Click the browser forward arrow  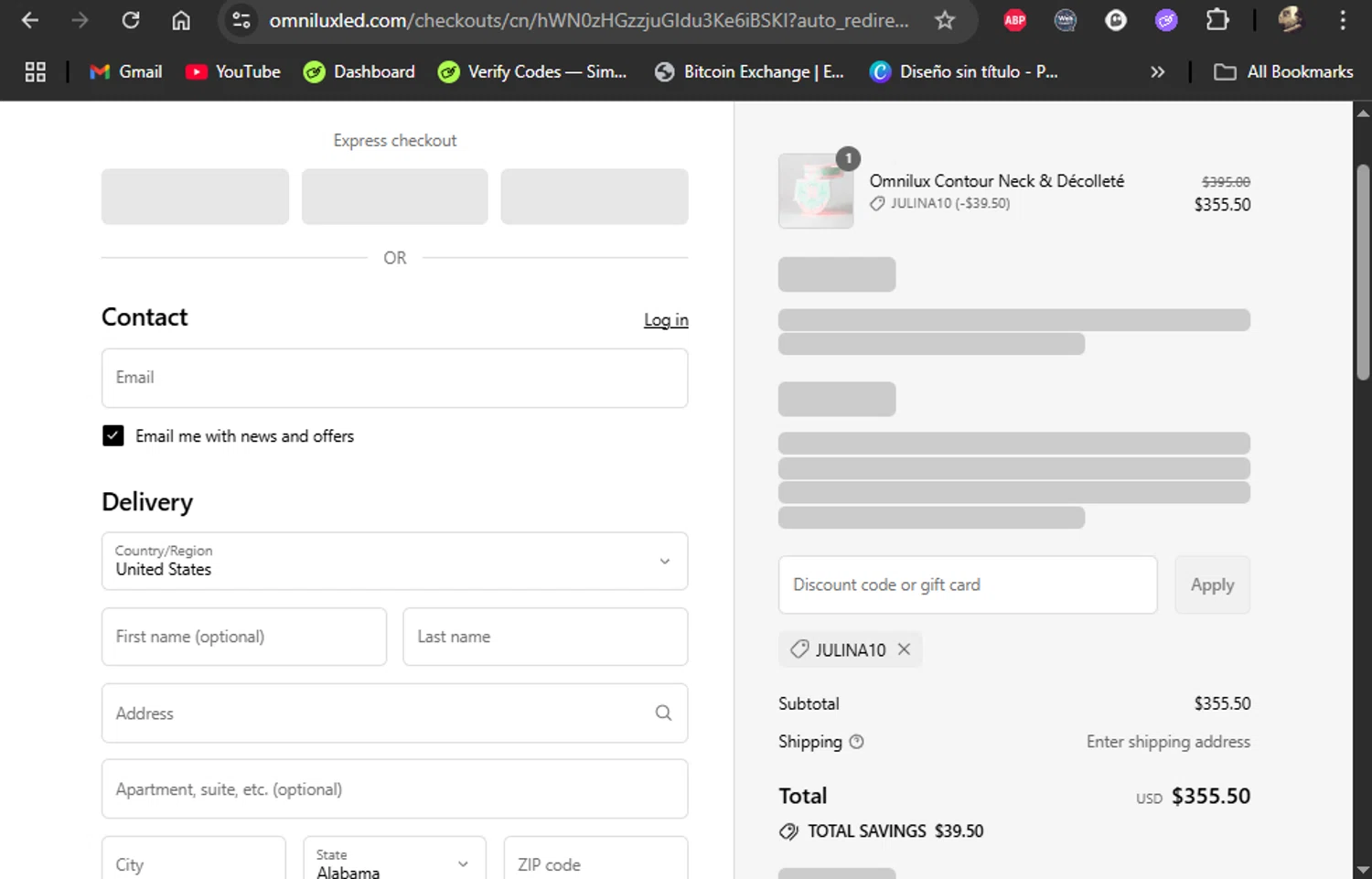(80, 20)
